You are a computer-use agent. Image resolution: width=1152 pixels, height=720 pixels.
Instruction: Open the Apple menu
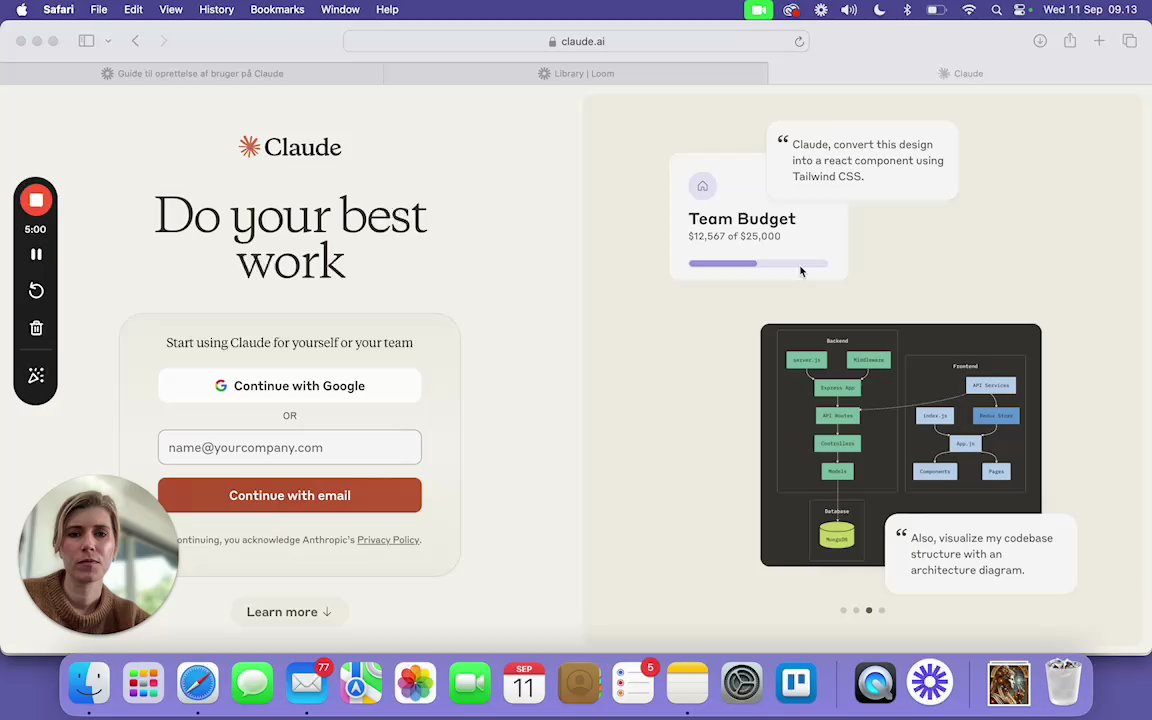[22, 10]
